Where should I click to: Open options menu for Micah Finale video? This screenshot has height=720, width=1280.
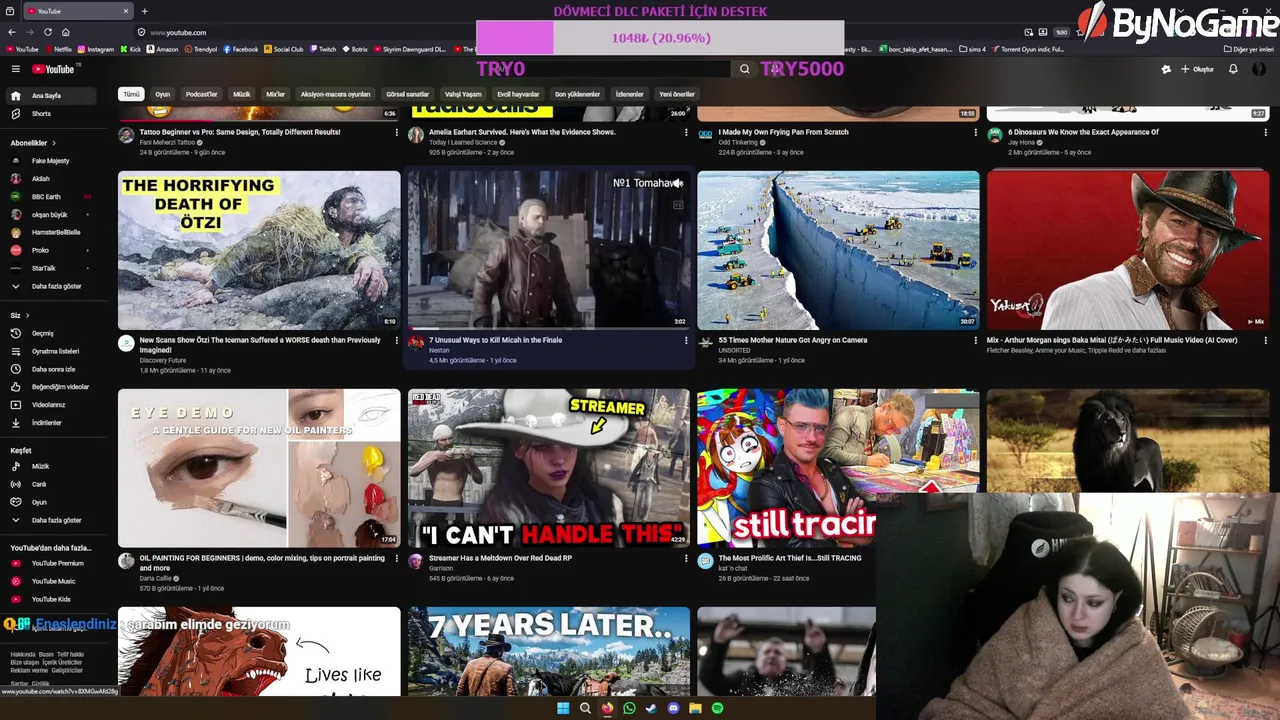click(x=686, y=340)
